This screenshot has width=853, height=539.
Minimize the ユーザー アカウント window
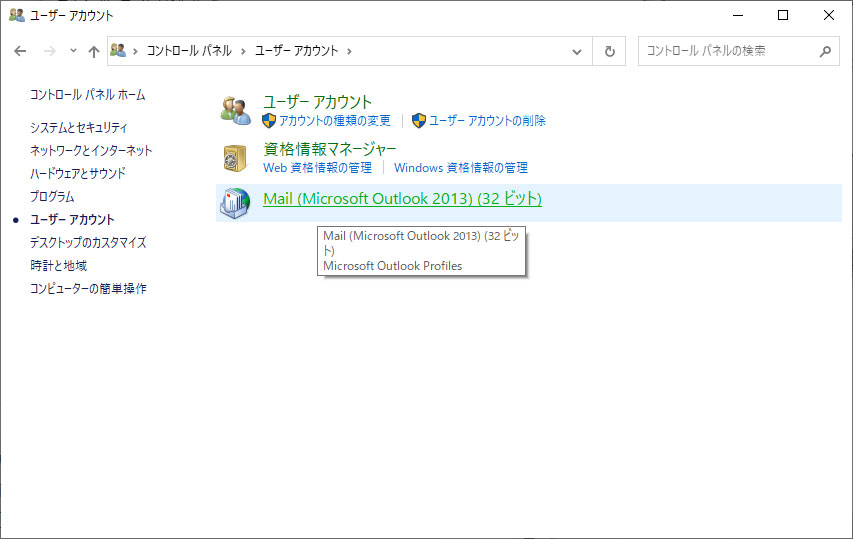coord(738,15)
